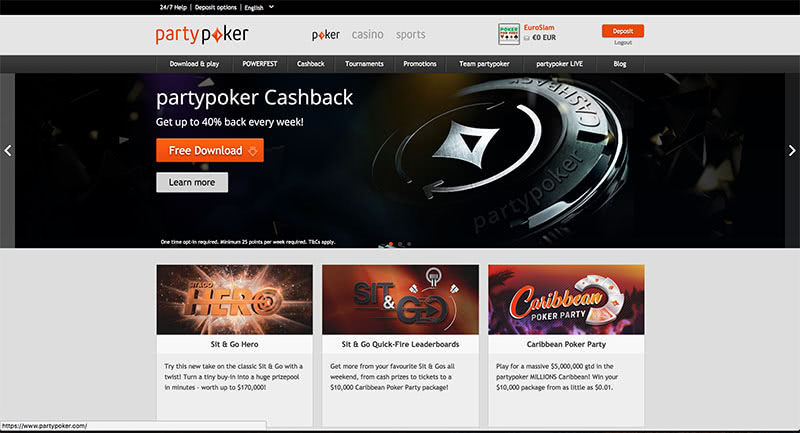The height and width of the screenshot is (433, 800).
Task: Click the Learn more button
Action: pos(192,182)
